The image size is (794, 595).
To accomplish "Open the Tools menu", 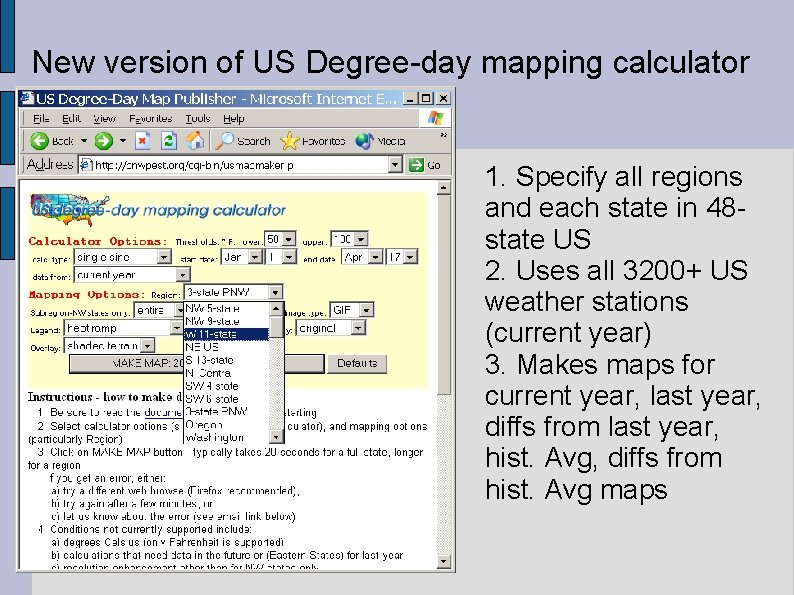I will [x=197, y=118].
